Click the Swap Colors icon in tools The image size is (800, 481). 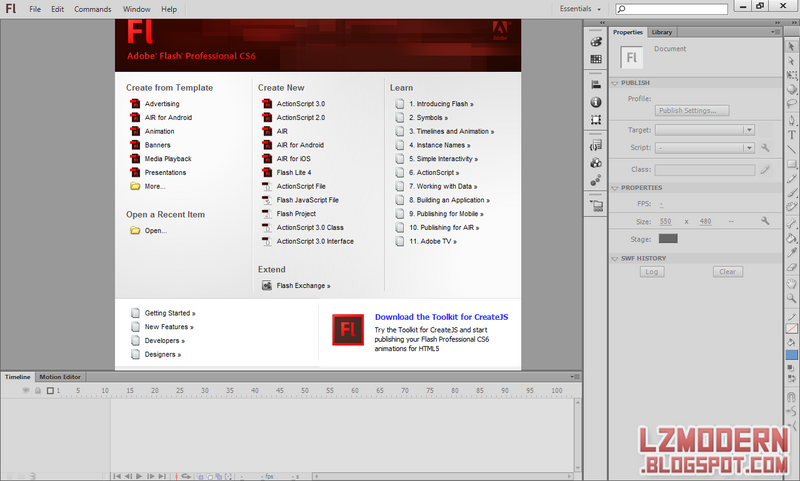pos(791,378)
